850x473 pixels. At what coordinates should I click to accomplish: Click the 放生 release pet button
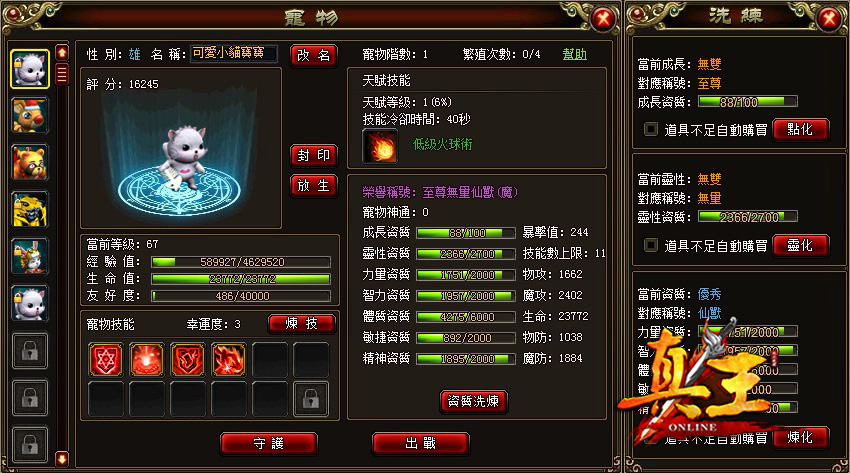tap(314, 186)
